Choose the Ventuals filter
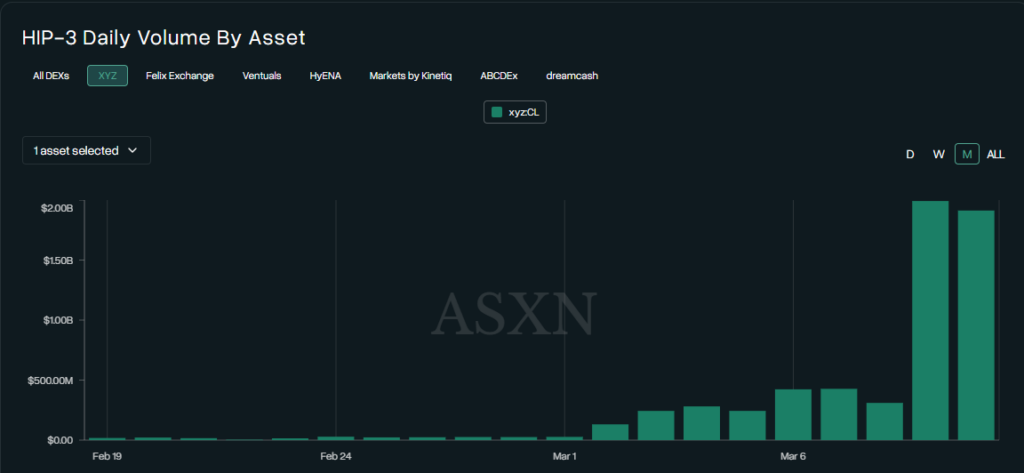 262,75
